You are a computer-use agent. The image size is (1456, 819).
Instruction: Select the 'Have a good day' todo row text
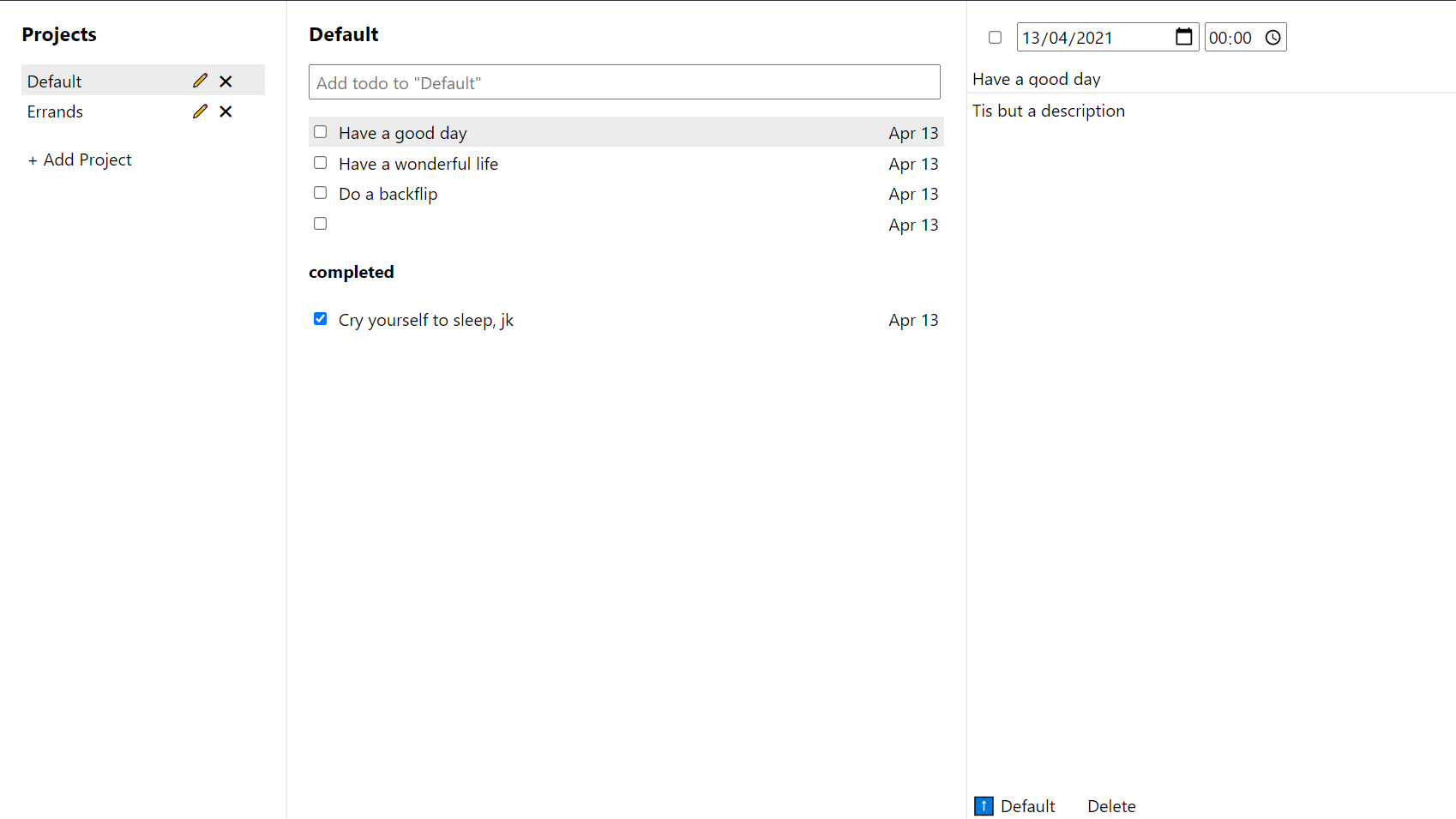(403, 133)
